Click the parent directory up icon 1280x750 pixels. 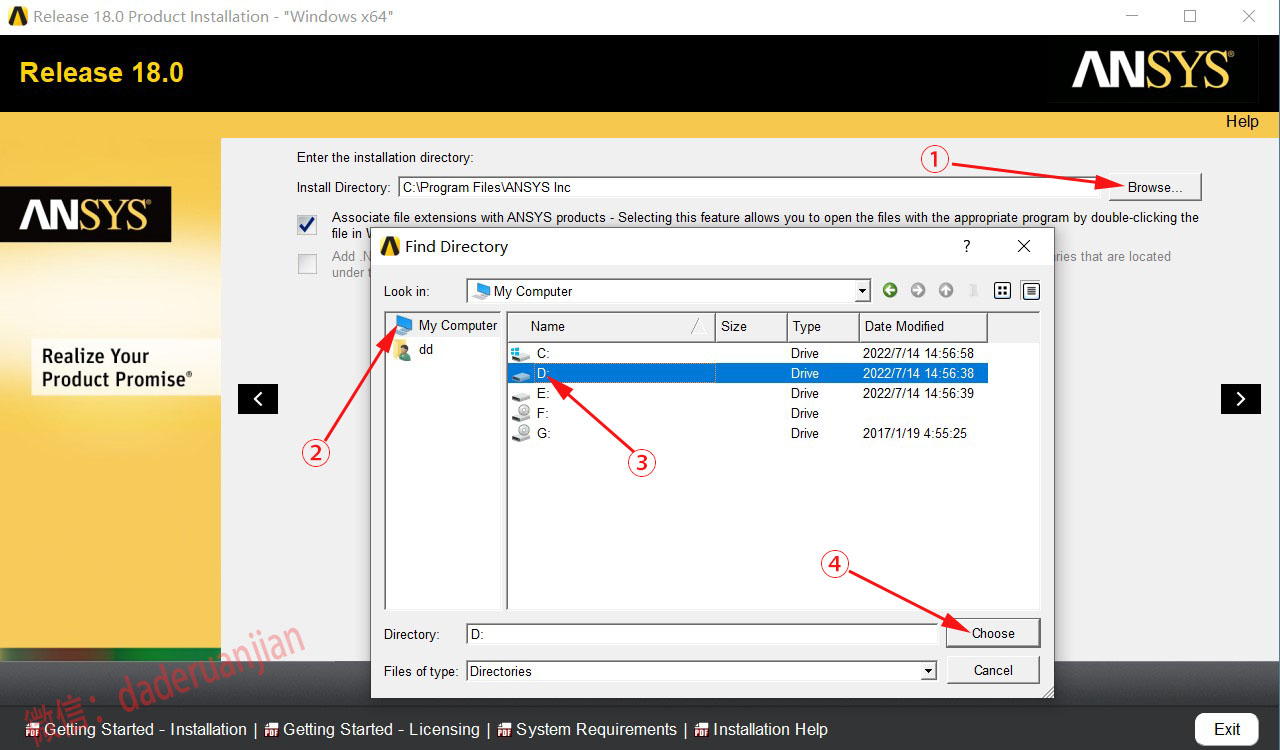[946, 291]
